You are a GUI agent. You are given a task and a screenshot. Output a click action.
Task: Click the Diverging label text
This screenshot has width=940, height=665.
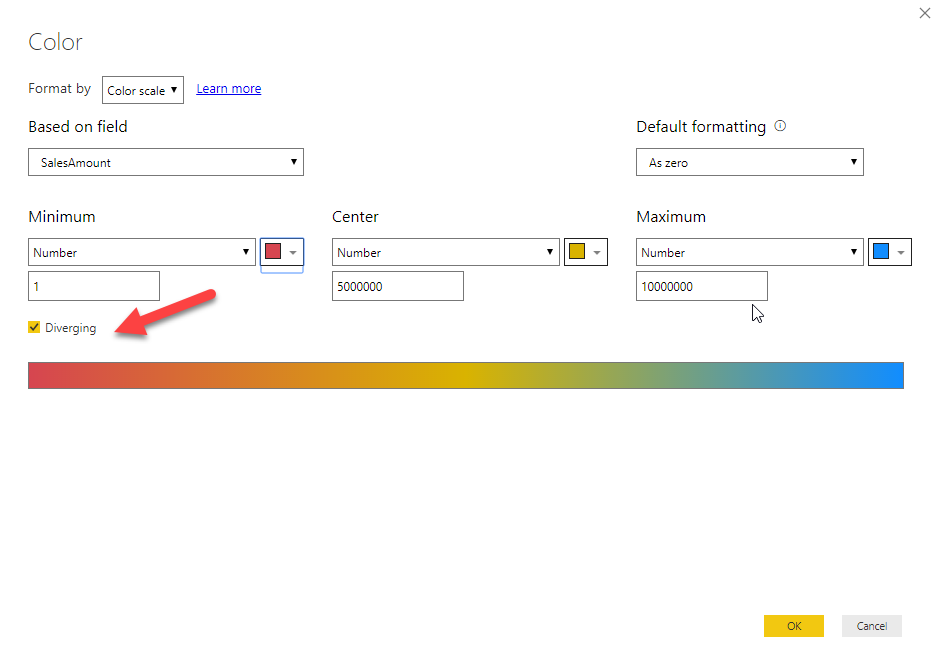pos(71,328)
